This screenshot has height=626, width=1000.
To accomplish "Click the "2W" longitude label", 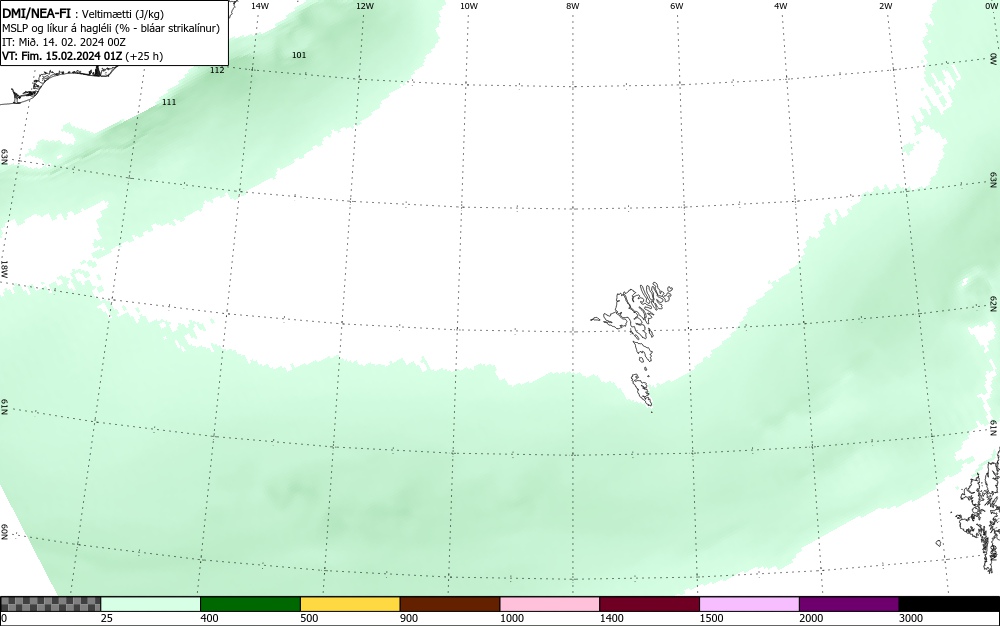I will (x=885, y=6).
